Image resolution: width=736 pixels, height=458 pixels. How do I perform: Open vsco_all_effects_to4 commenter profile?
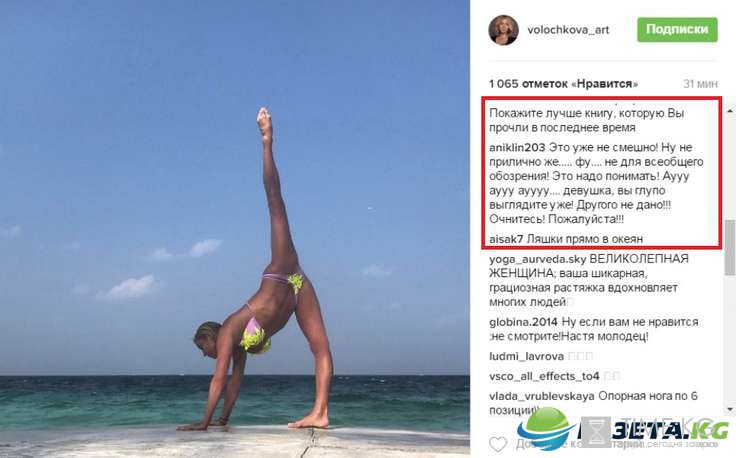coord(544,376)
